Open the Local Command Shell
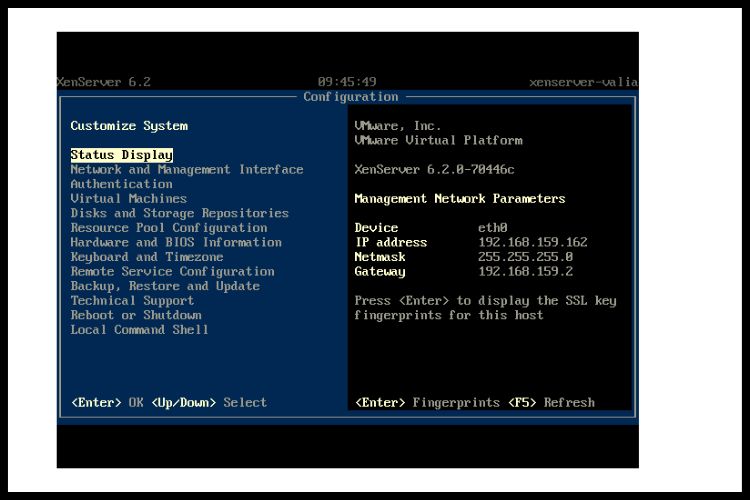Image resolution: width=750 pixels, height=500 pixels. (140, 330)
